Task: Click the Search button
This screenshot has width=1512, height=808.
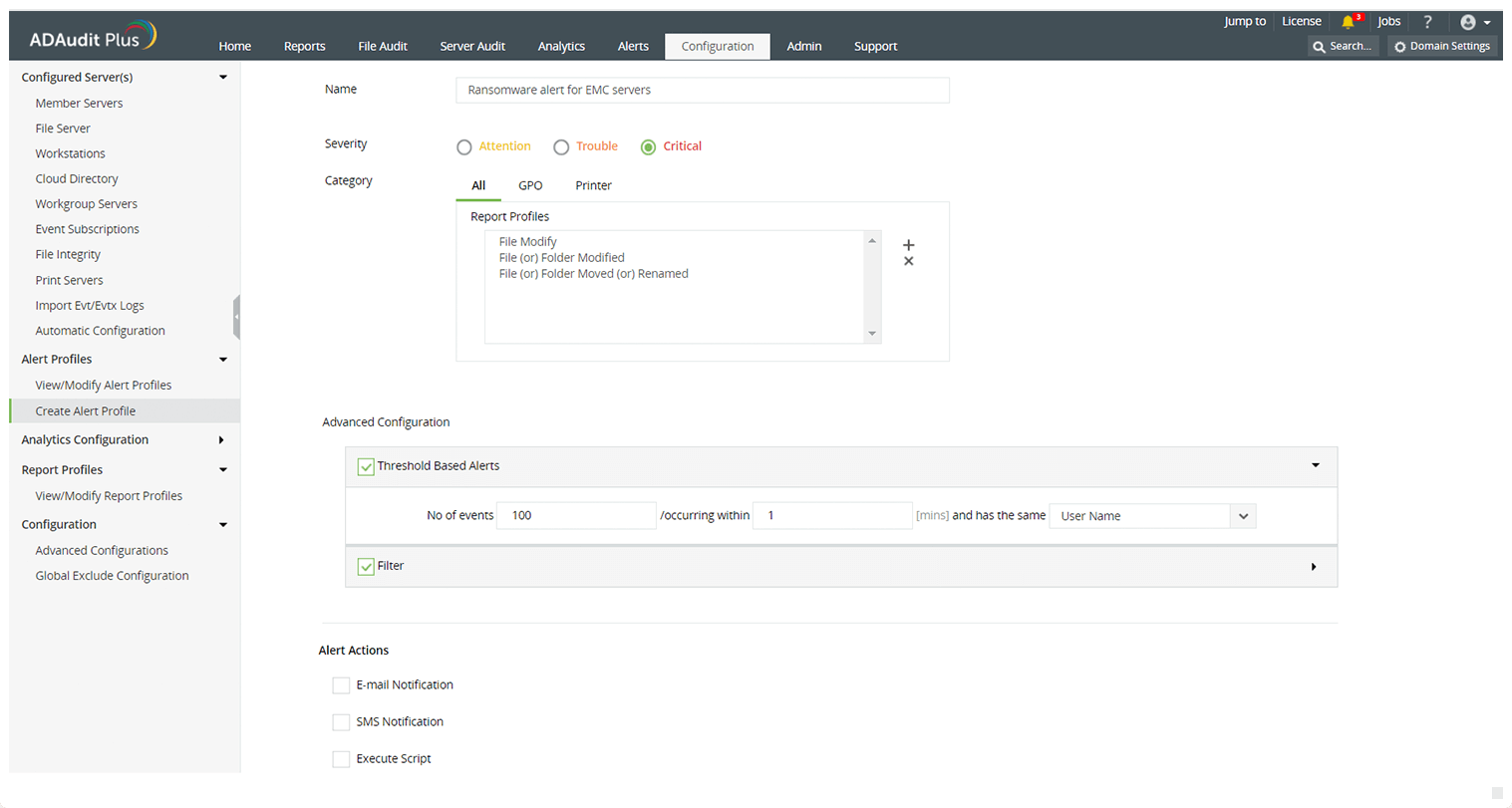Action: [x=1343, y=46]
